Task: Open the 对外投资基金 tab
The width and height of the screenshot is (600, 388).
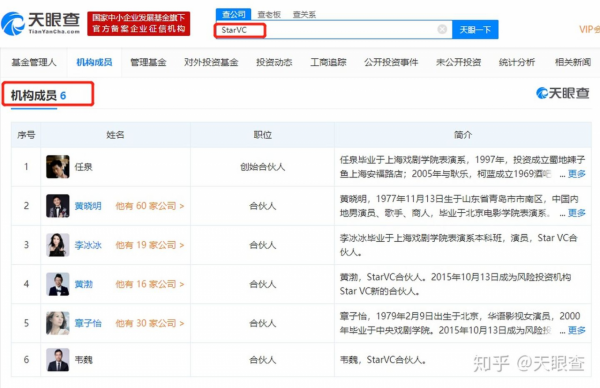Action: [211, 62]
